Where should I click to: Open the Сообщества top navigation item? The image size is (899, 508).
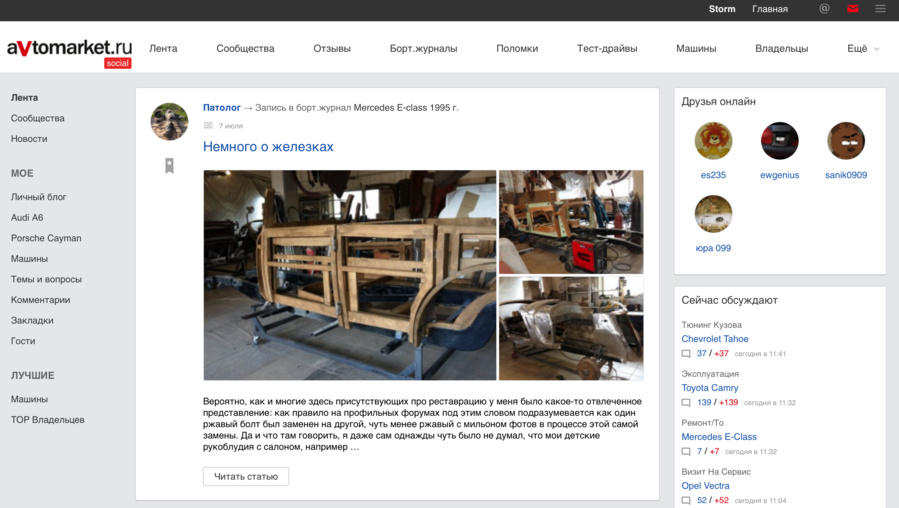point(245,49)
